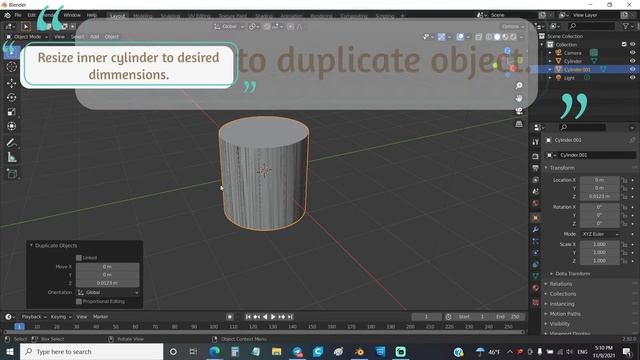Enable Proportional Editing checkbox
This screenshot has width=640, height=360.
(79, 301)
